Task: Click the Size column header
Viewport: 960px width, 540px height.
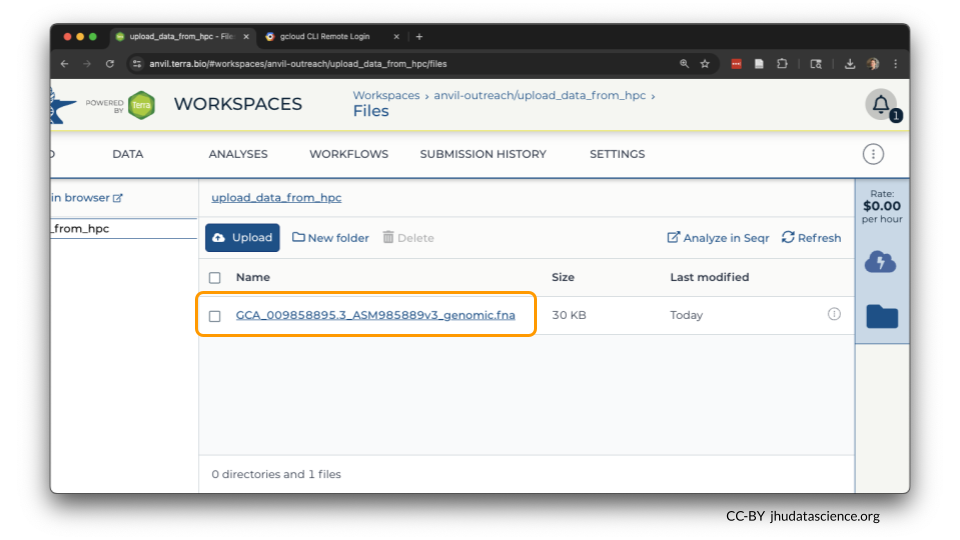Action: (x=563, y=277)
